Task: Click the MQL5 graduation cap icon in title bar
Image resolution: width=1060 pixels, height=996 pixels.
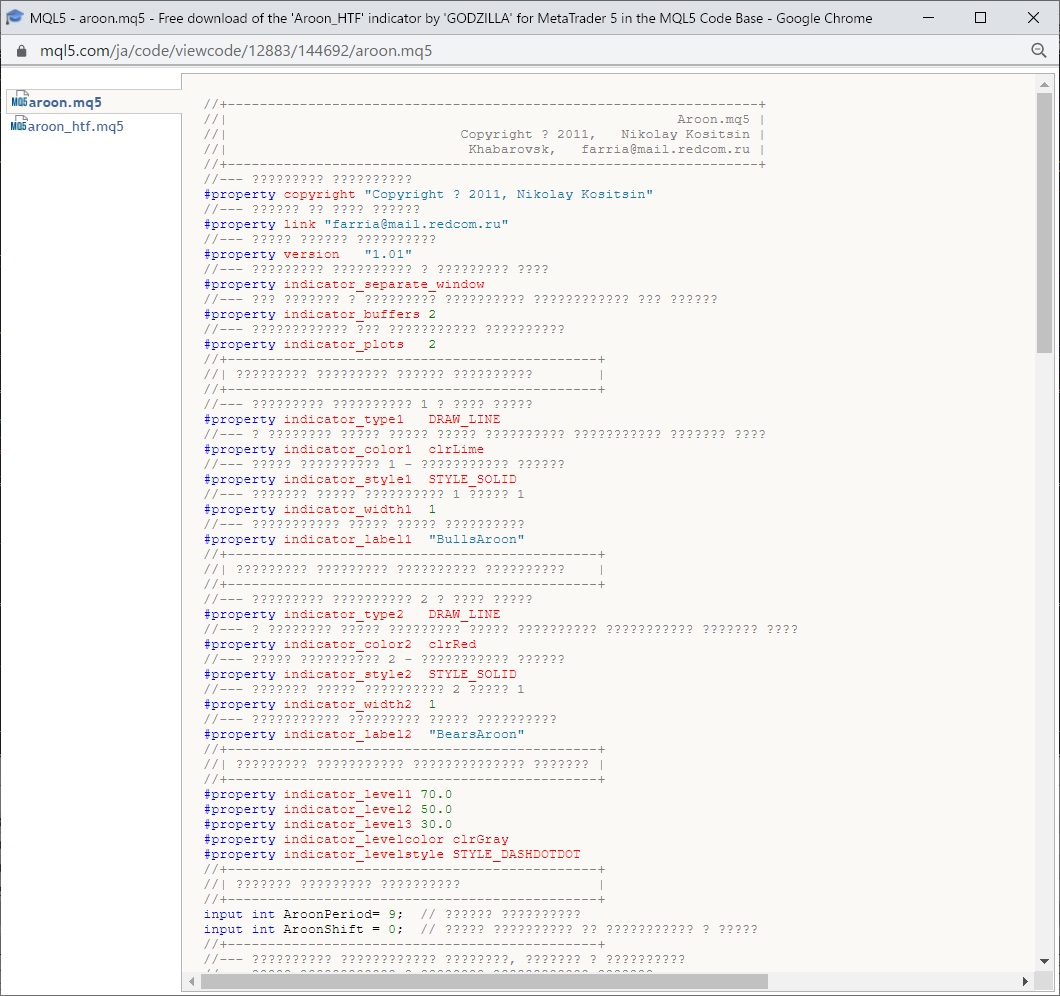Action: click(x=15, y=17)
